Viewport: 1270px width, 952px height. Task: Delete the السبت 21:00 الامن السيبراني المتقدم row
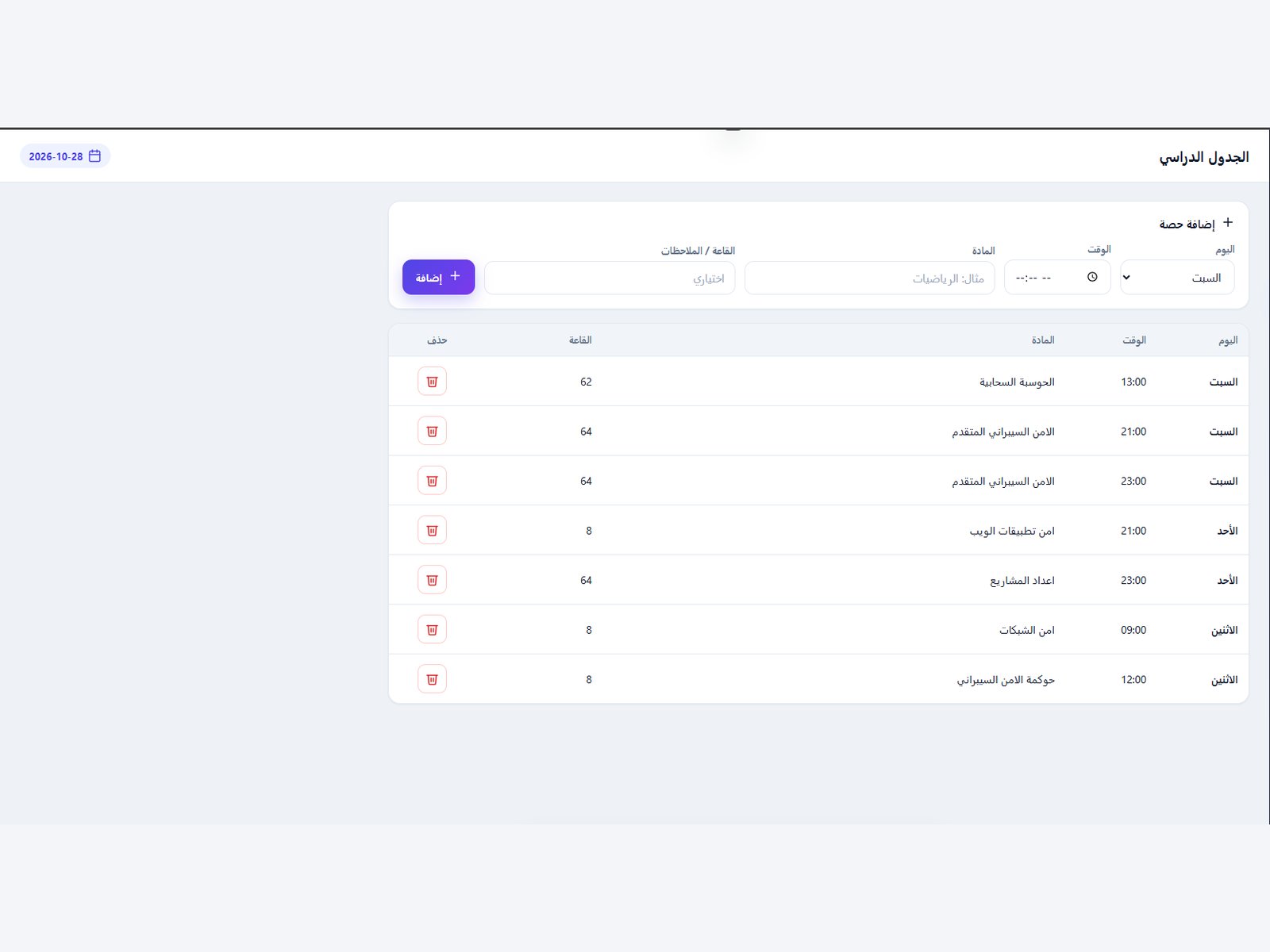pyautogui.click(x=432, y=431)
